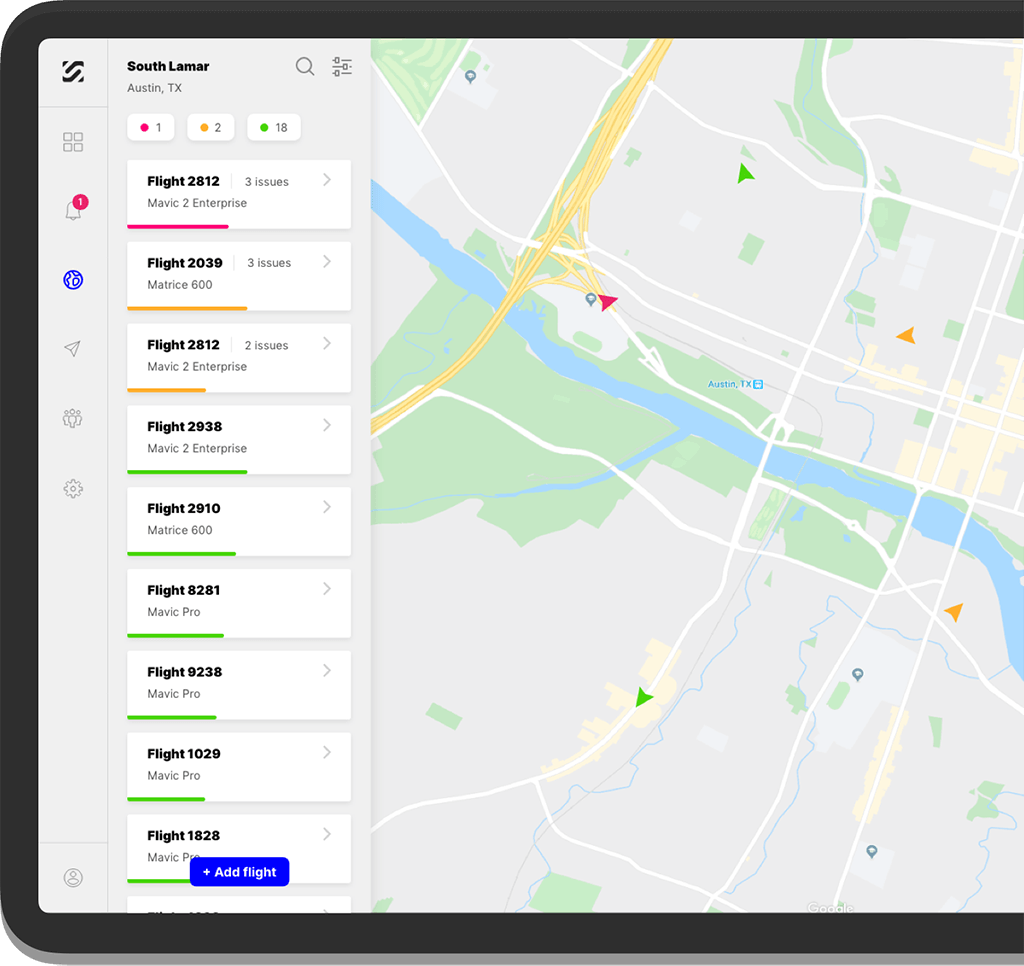This screenshot has width=1024, height=966.
Task: Click the search magnifier icon
Action: [305, 67]
